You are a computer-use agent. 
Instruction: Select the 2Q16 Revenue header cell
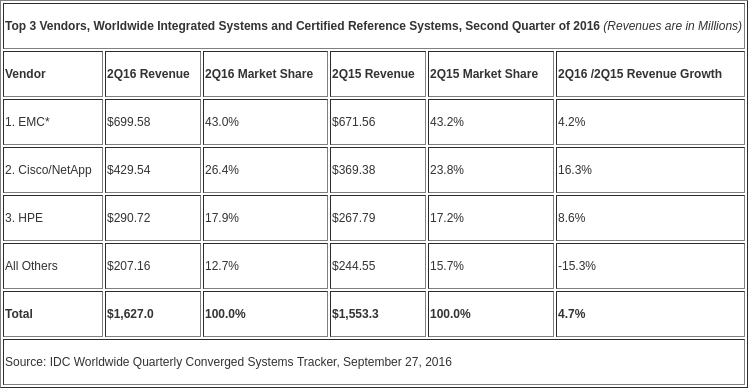tap(153, 74)
